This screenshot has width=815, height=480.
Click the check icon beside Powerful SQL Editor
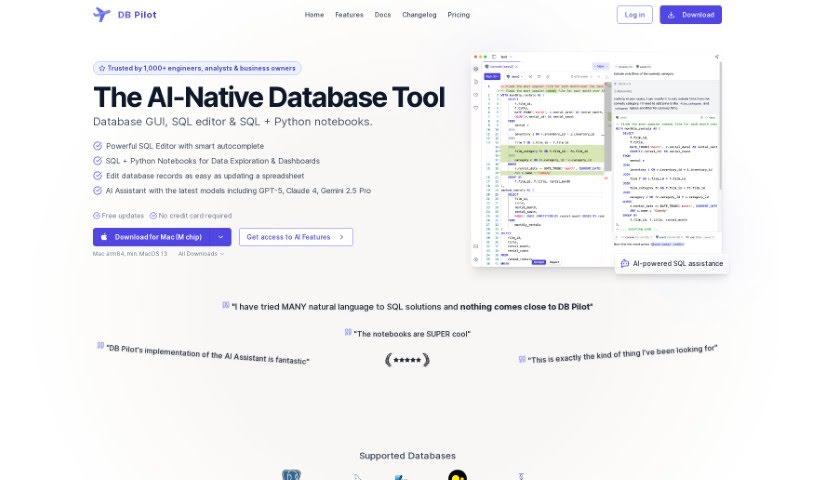click(x=97, y=146)
